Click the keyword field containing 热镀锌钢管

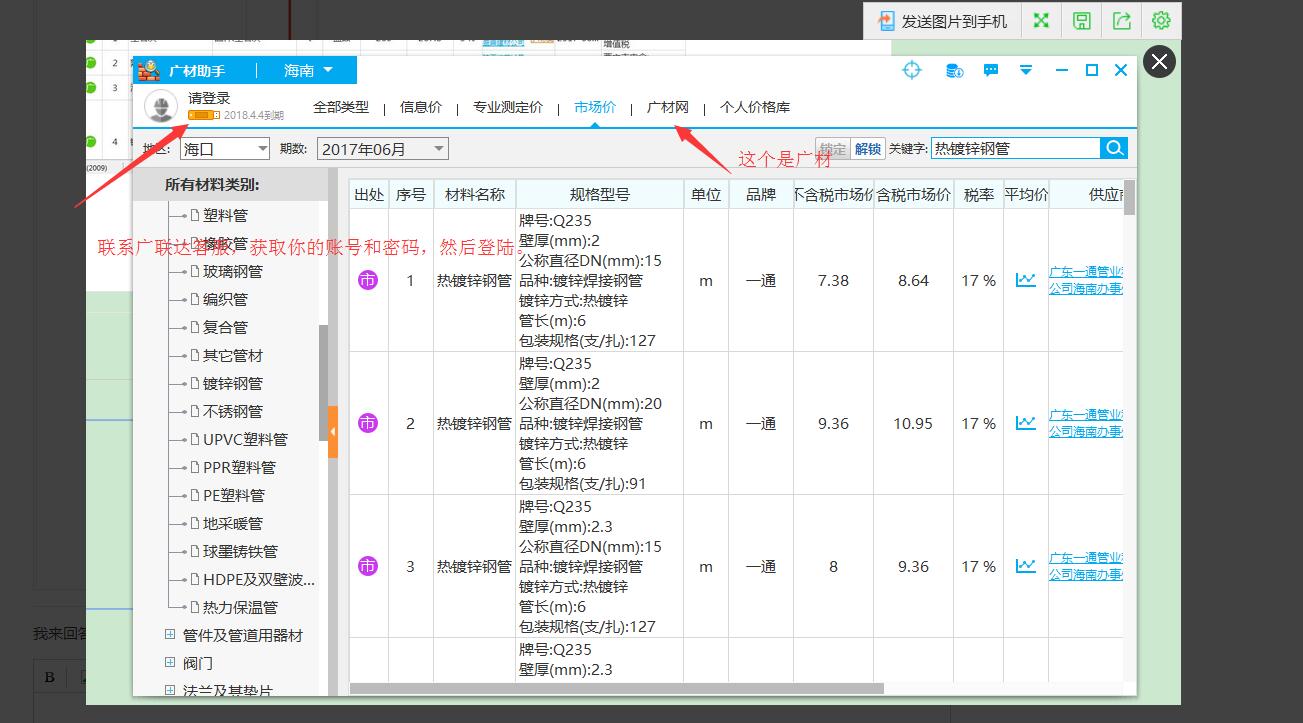tap(1015, 148)
